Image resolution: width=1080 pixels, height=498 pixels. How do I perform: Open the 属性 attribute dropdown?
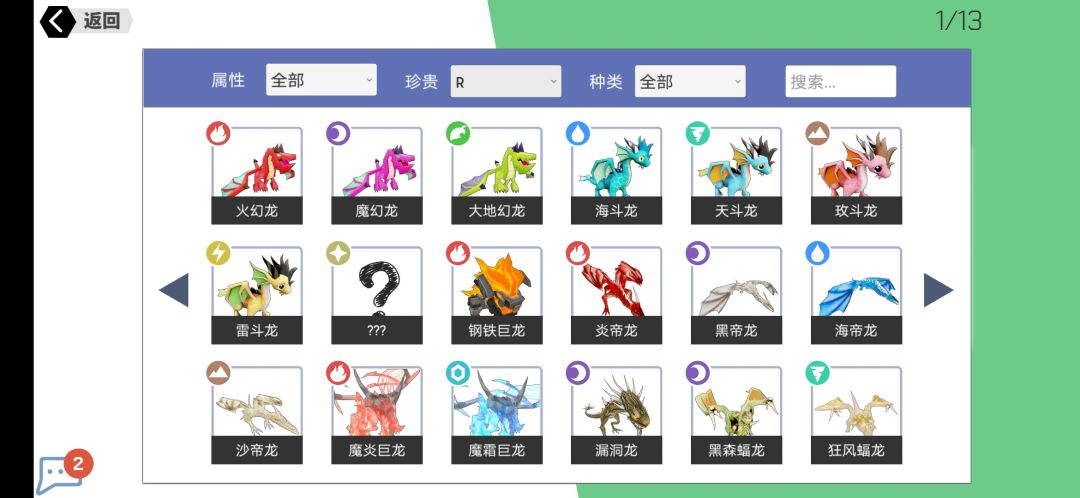coord(321,81)
